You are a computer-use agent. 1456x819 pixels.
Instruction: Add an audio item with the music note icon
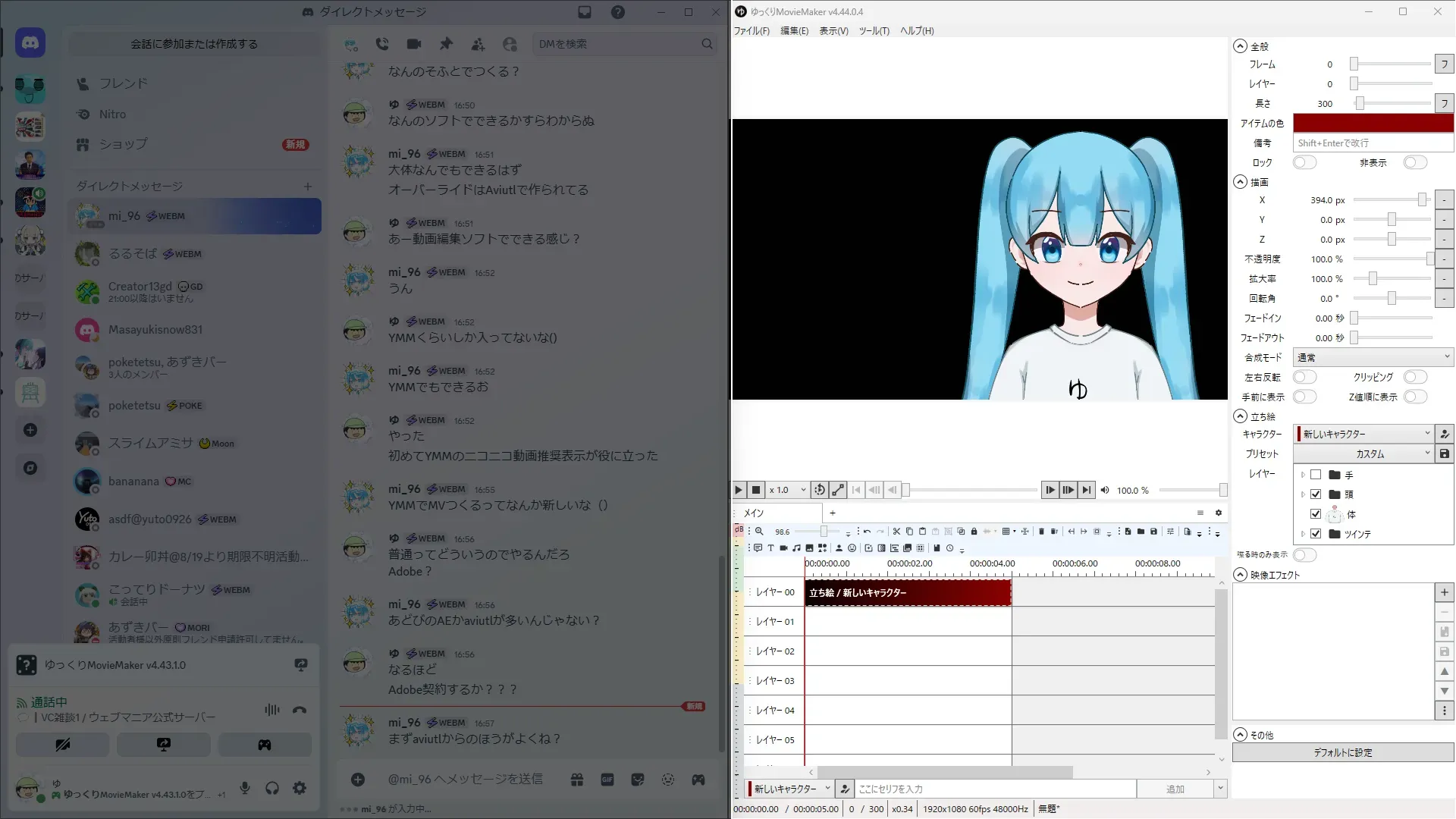click(x=796, y=548)
